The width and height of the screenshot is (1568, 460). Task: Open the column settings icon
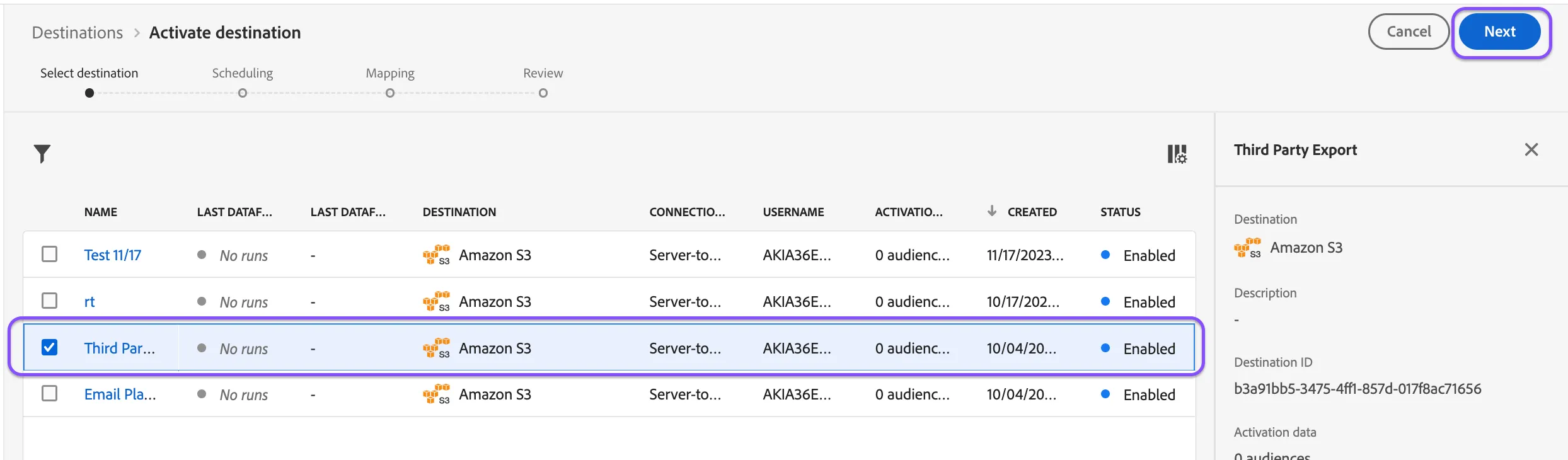pos(1177,154)
